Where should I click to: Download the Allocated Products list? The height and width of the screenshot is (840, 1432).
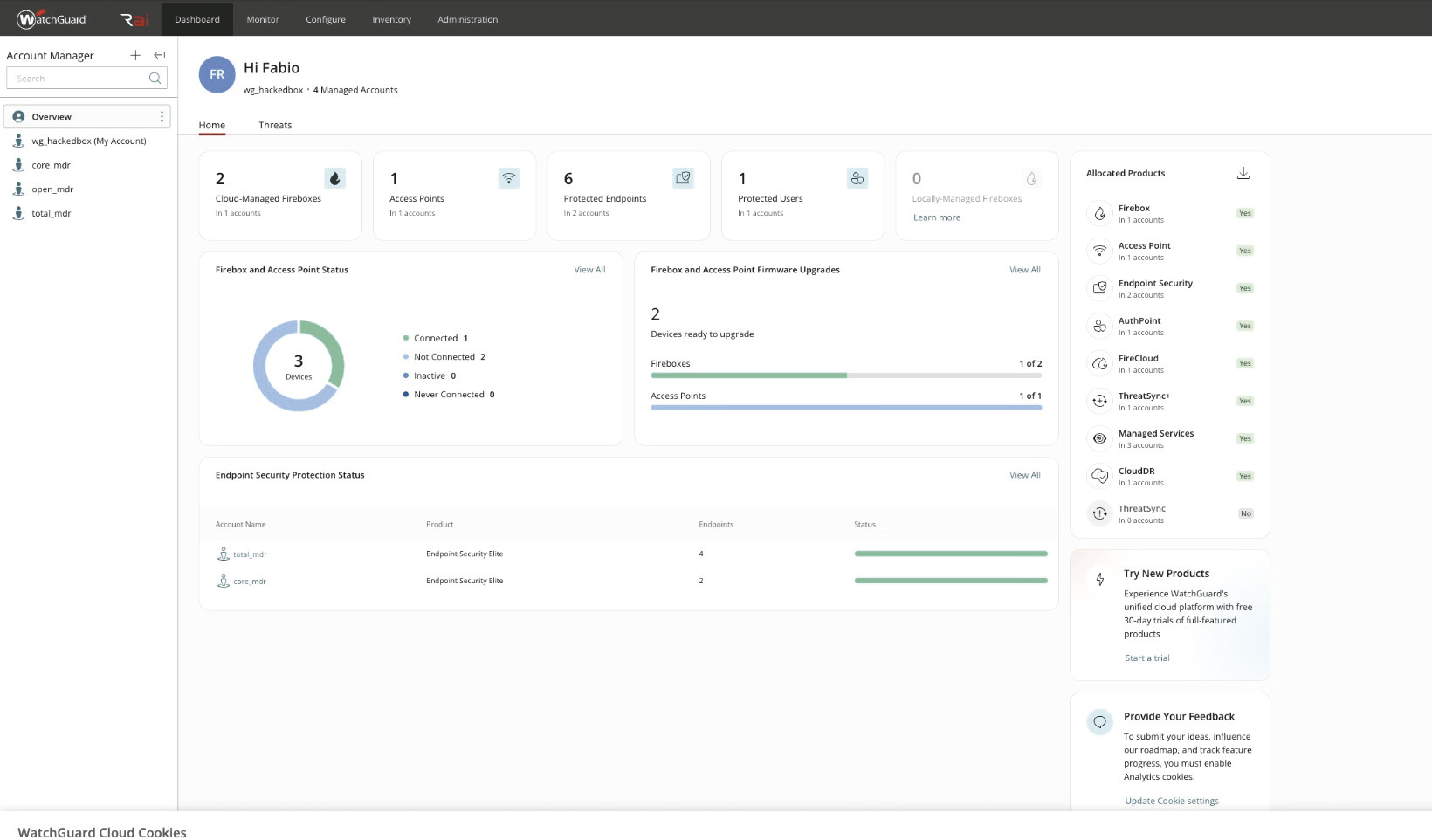[1243, 173]
